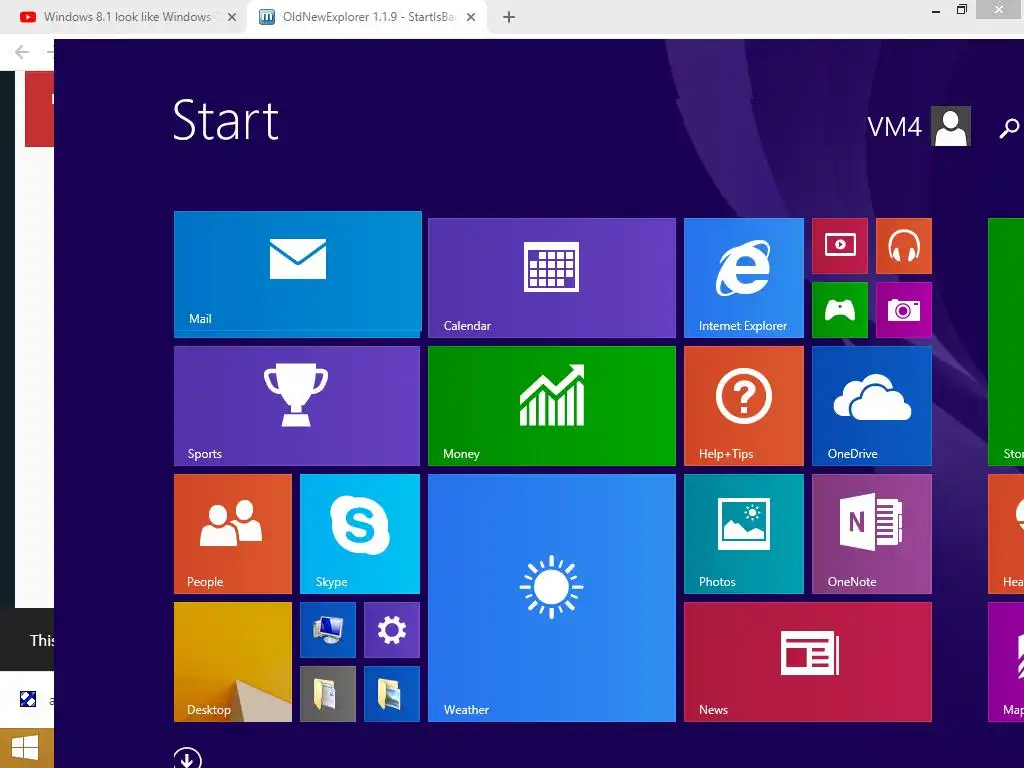The width and height of the screenshot is (1024, 768).
Task: Open the This PC computer tile
Action: coord(328,630)
